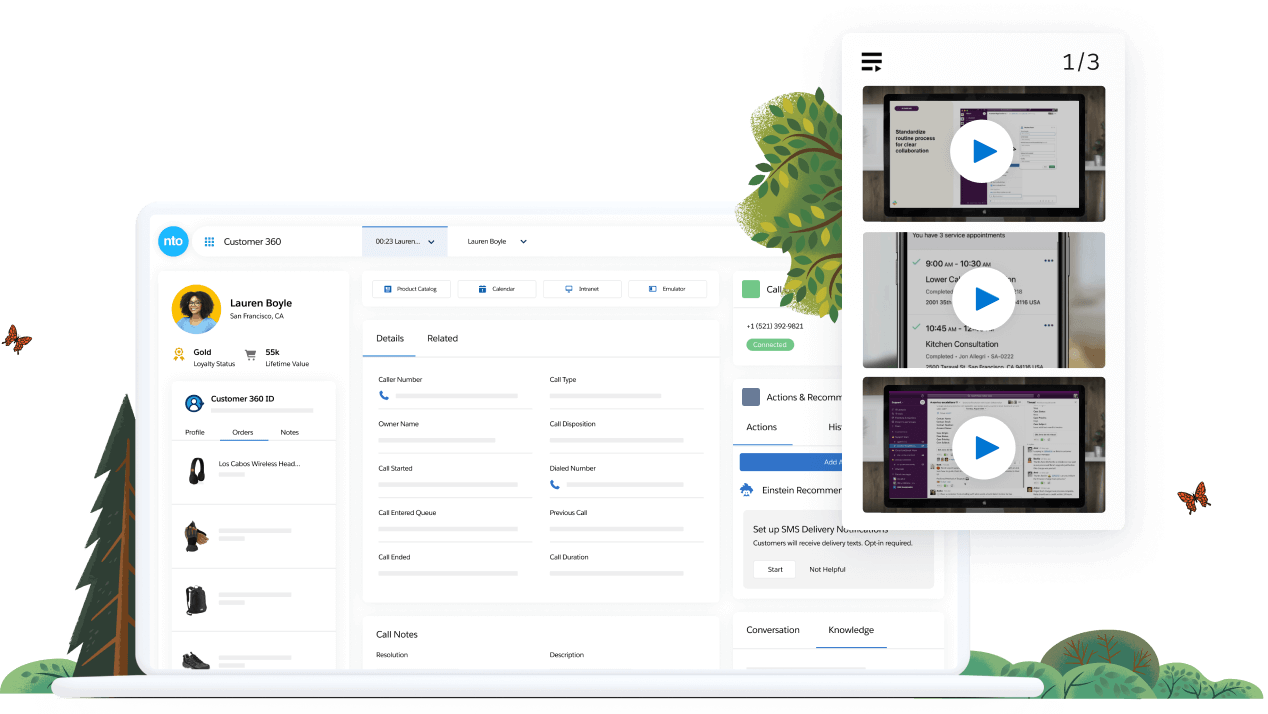Launch the Emulator button

(667, 289)
